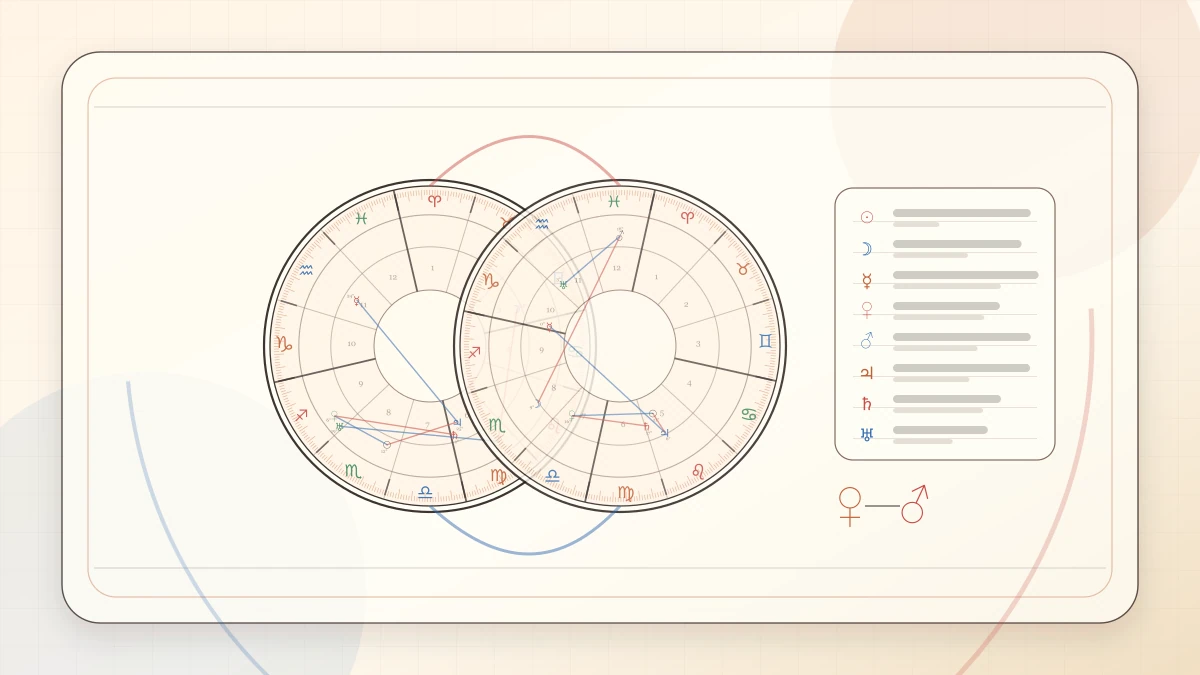Click the Gemini sign on the right chart

tap(765, 341)
